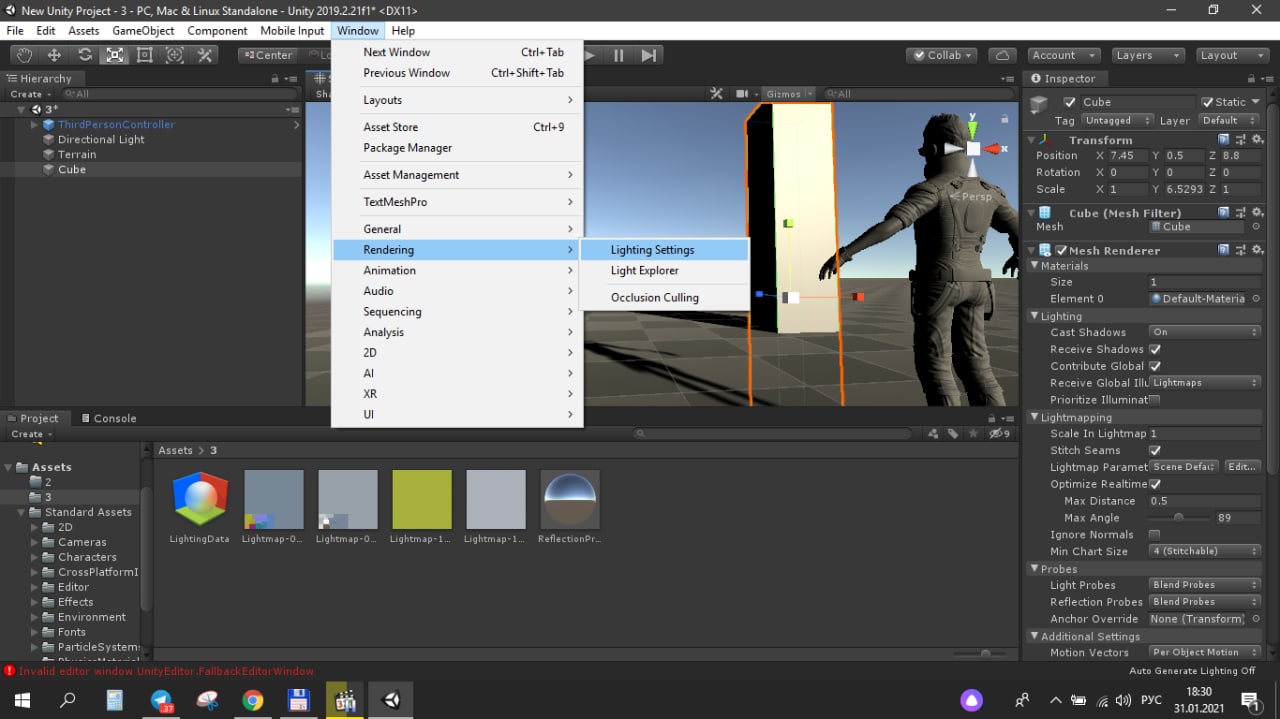This screenshot has height=719, width=1280.
Task: Lock the Hierarchy panel
Action: 275,79
